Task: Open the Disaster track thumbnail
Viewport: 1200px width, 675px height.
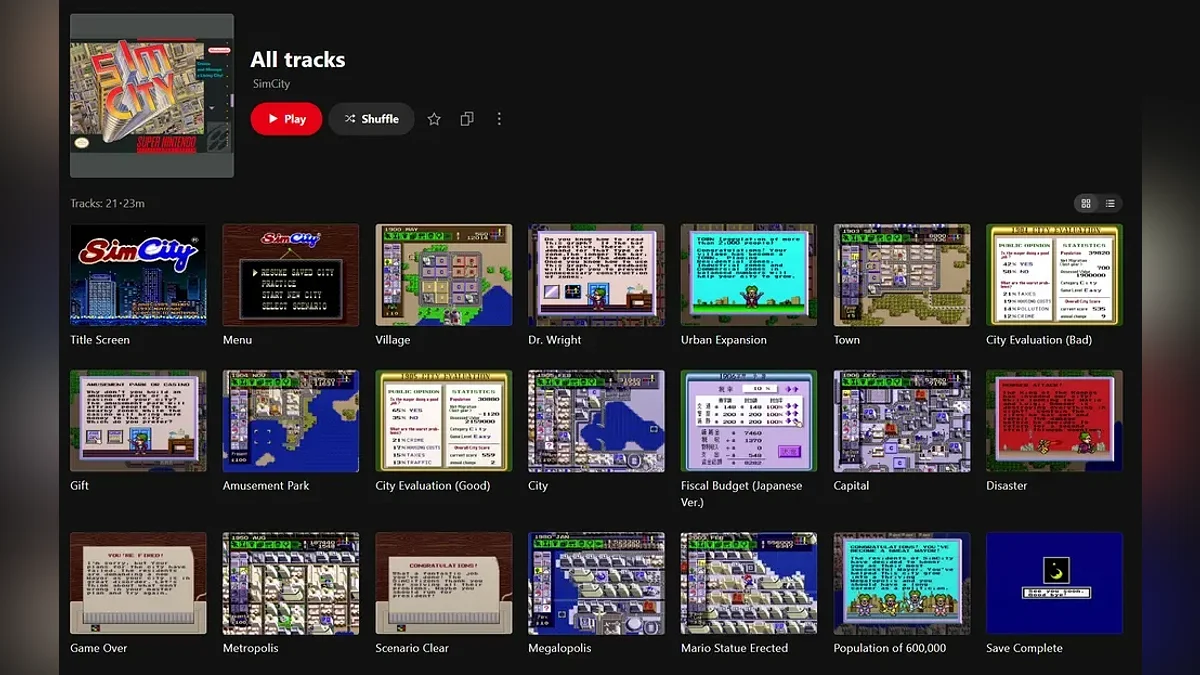Action: click(x=1054, y=421)
